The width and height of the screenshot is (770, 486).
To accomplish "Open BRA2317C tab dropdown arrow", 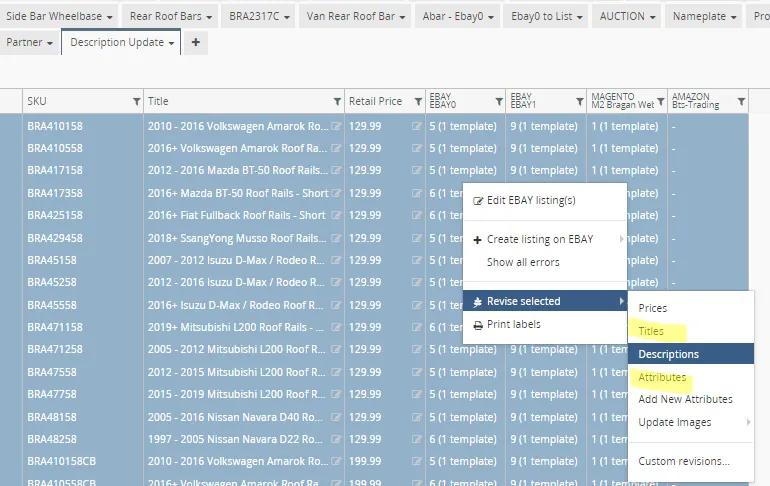I will (287, 18).
